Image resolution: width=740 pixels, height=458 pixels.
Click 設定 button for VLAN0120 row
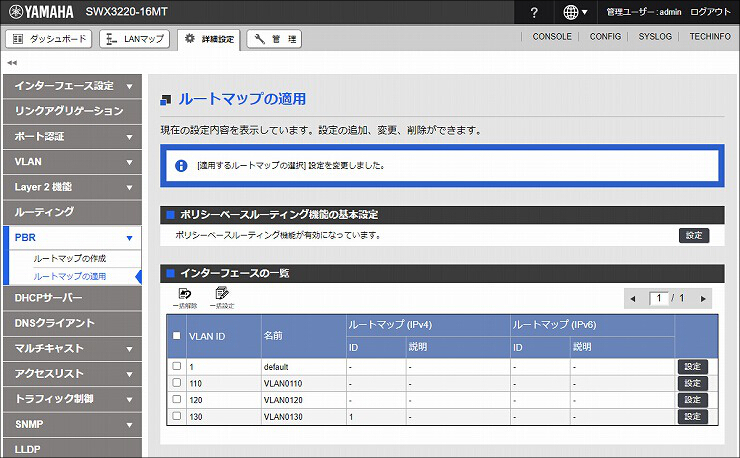(692, 399)
